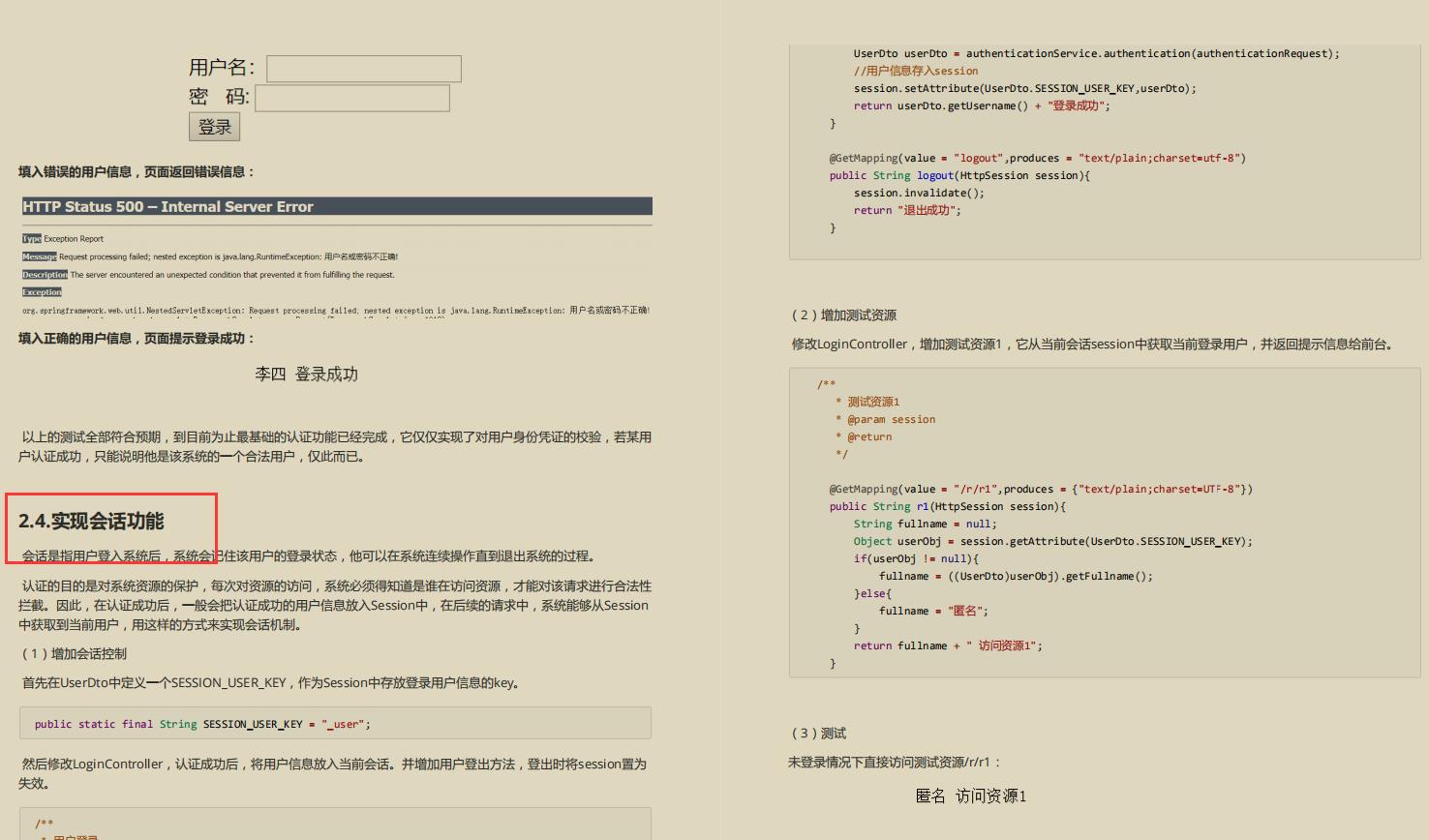Click the 登录 button

pos(214,127)
